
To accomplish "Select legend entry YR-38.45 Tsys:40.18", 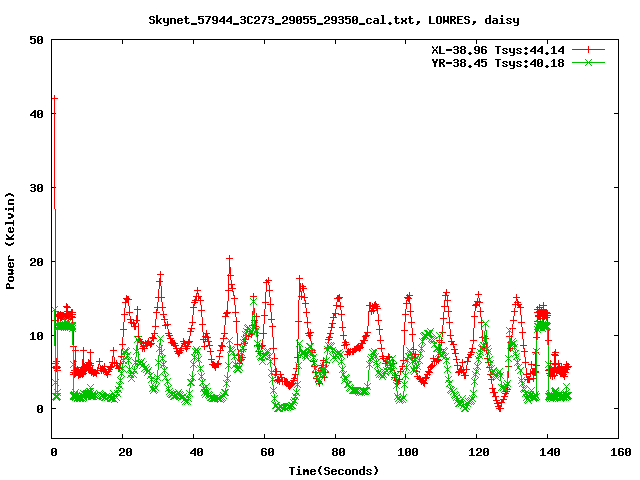I will point(498,63).
